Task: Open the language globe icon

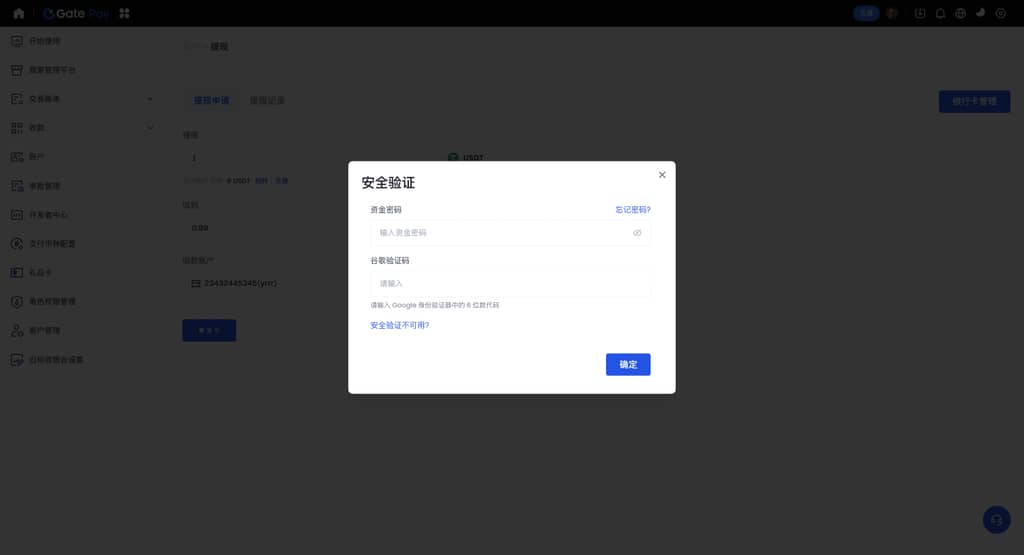Action: tap(960, 13)
